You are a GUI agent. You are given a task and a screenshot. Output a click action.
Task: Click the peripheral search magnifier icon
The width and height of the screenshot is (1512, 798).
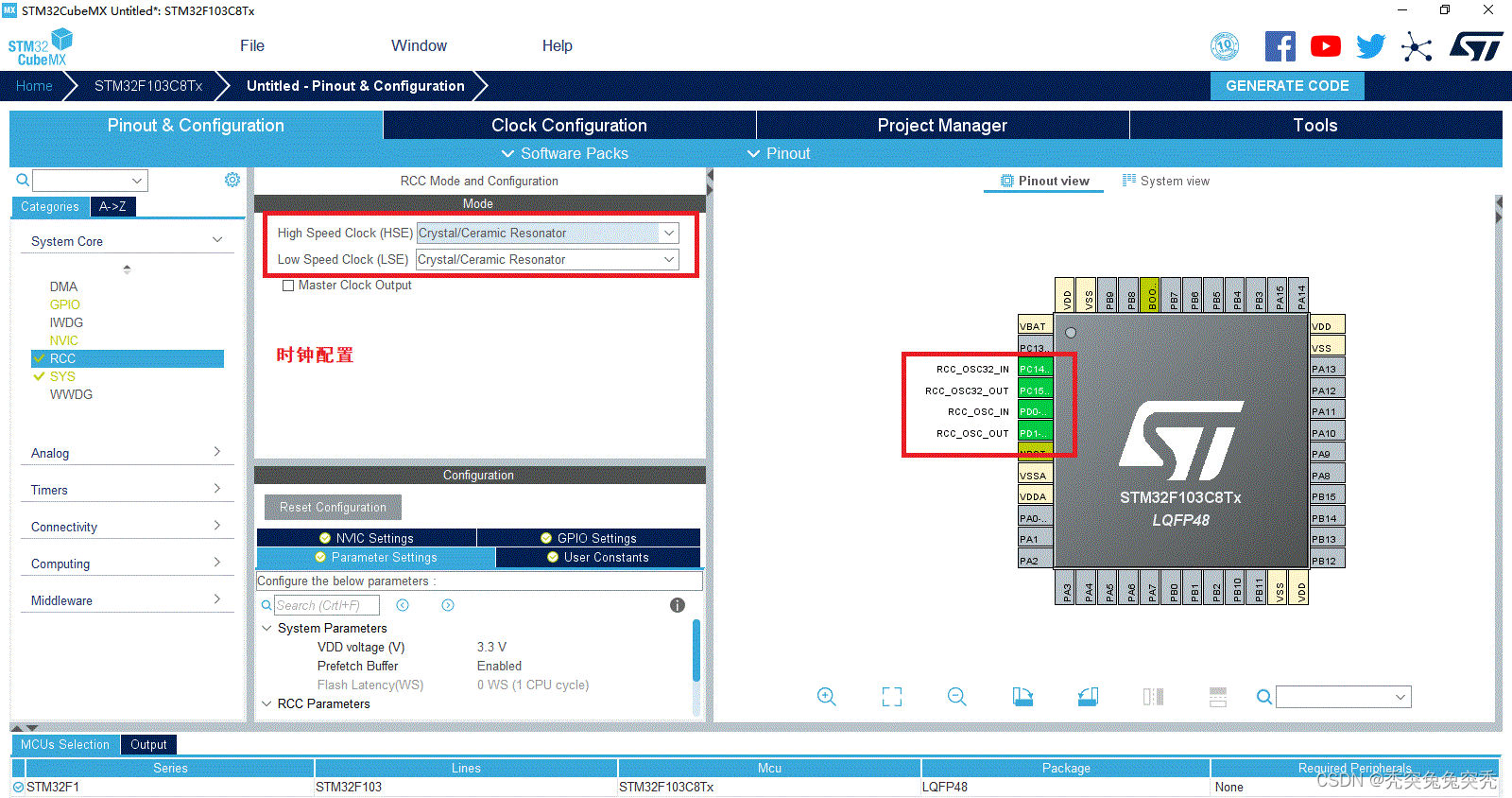(23, 180)
